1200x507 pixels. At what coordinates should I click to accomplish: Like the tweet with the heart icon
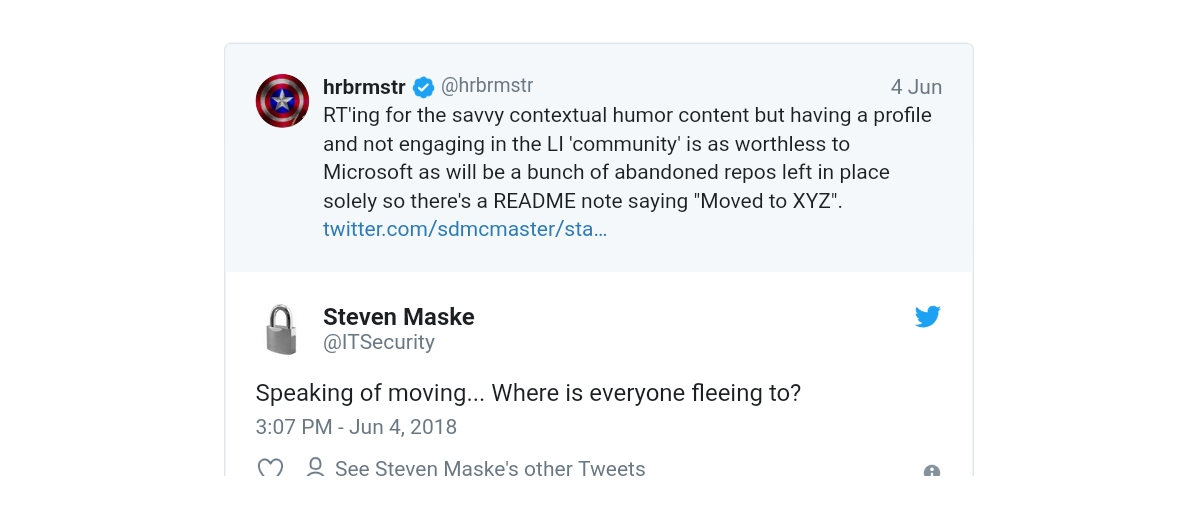(x=270, y=468)
